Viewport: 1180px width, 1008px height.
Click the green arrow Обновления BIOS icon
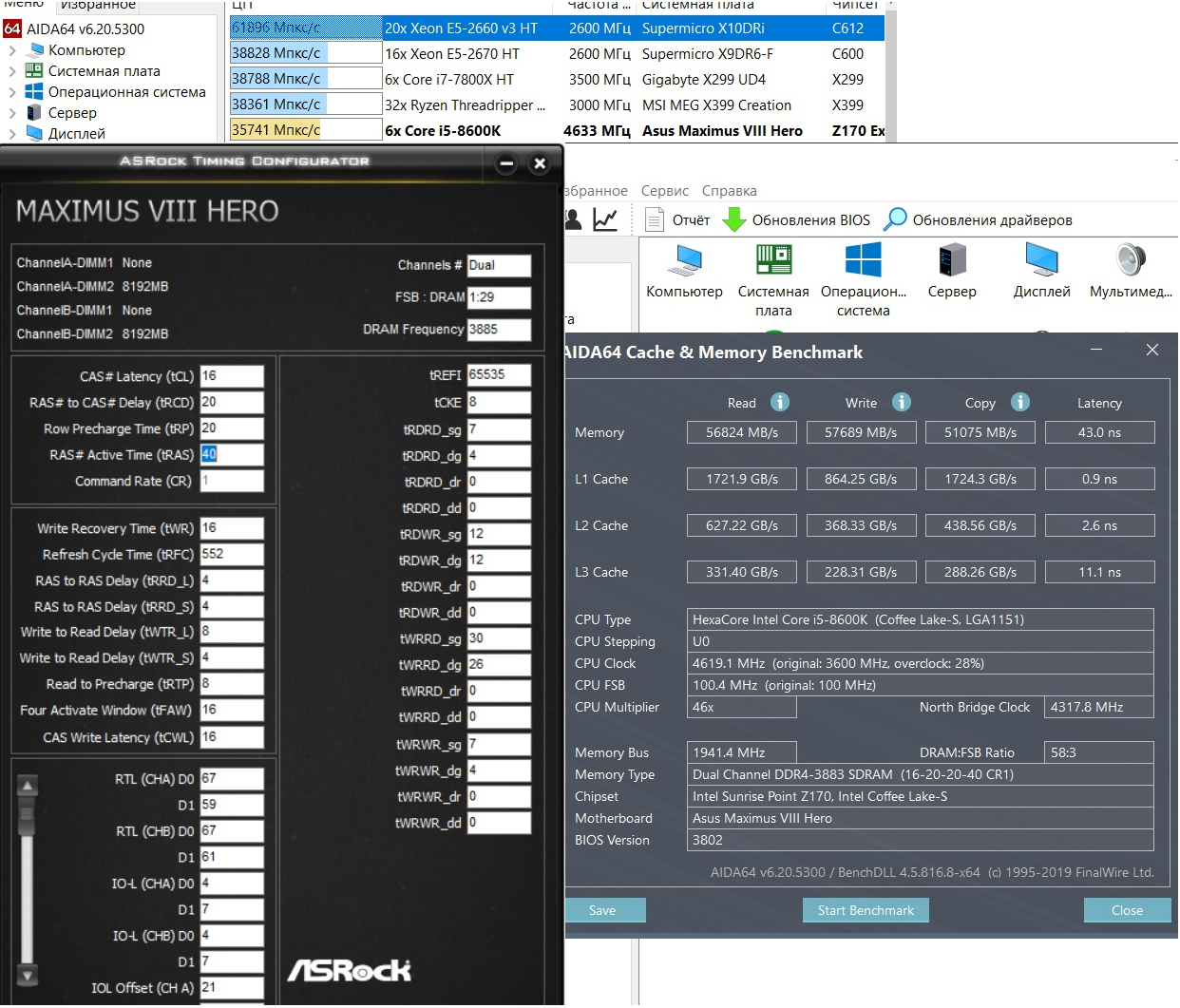[734, 219]
